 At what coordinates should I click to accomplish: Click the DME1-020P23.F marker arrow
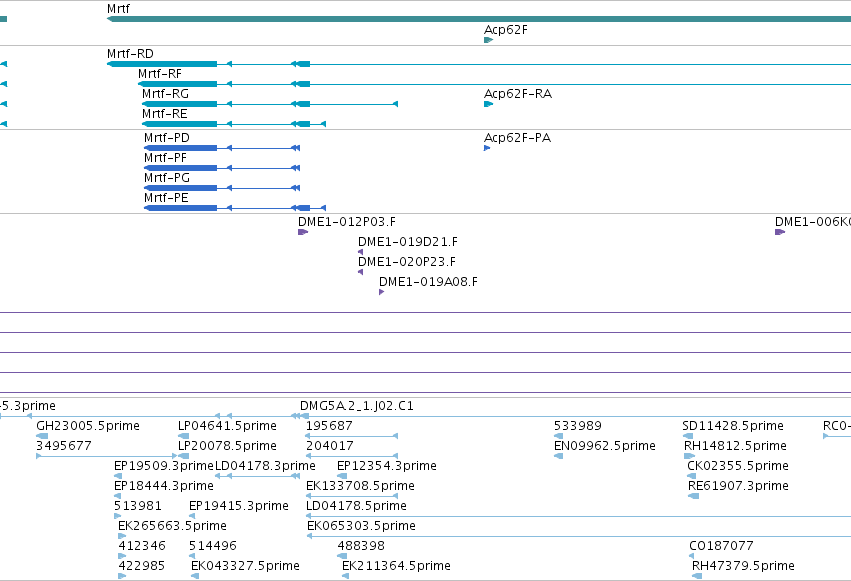(360, 272)
